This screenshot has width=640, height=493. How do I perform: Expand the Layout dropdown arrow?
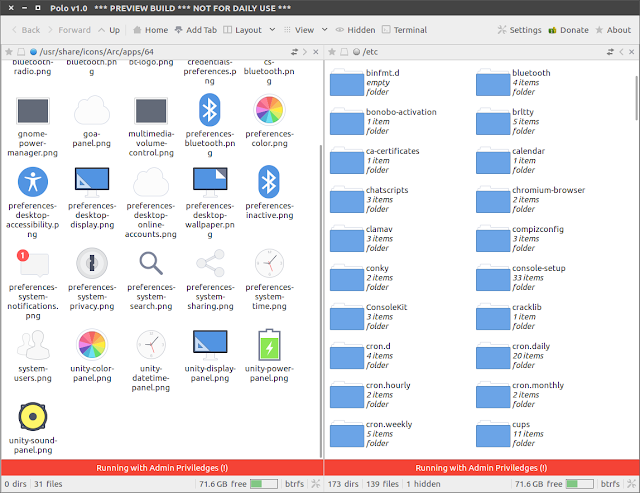tap(272, 30)
